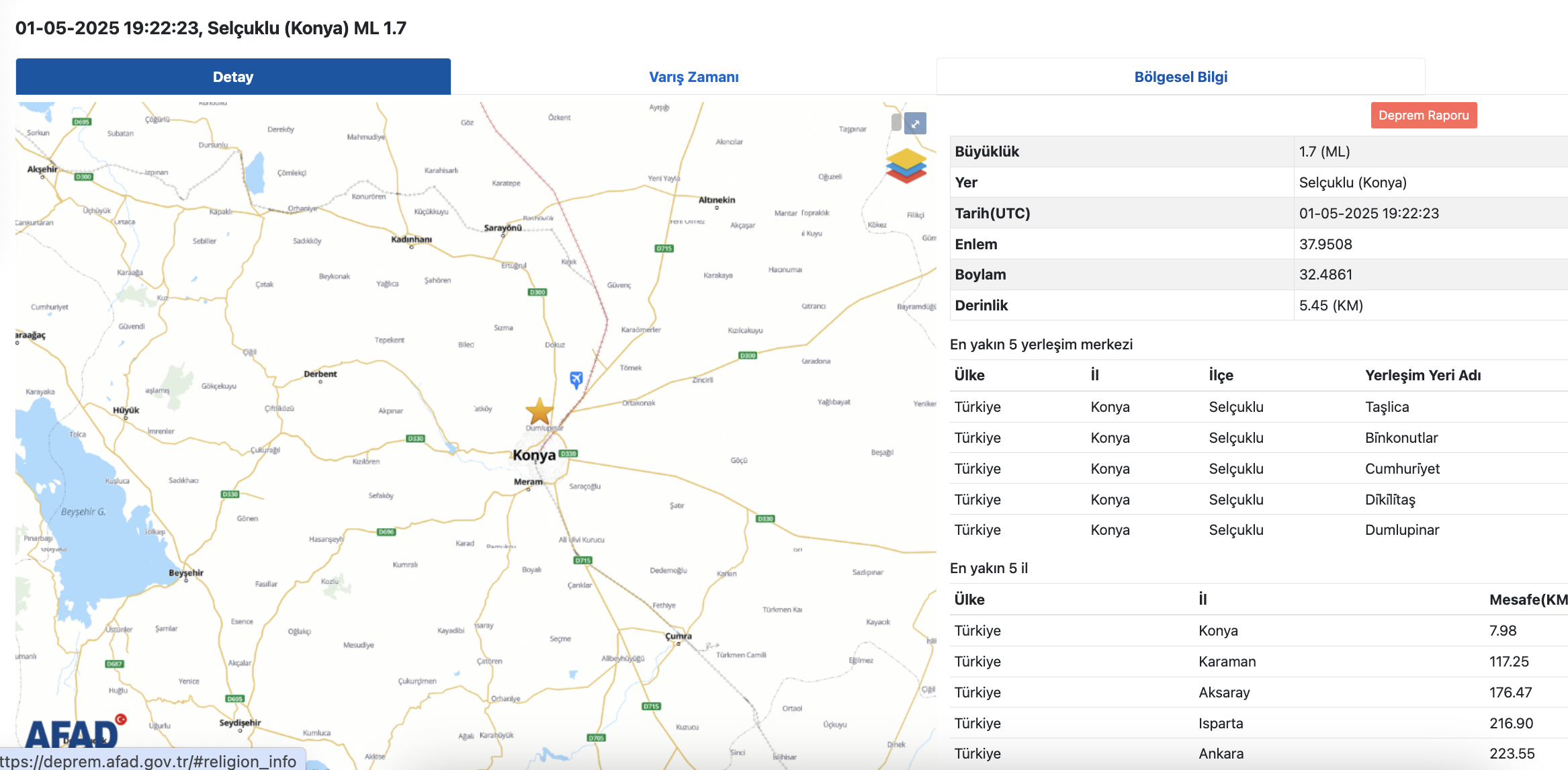
Task: Click the Derinlik value 5.45 (KM)
Action: pyautogui.click(x=1330, y=305)
